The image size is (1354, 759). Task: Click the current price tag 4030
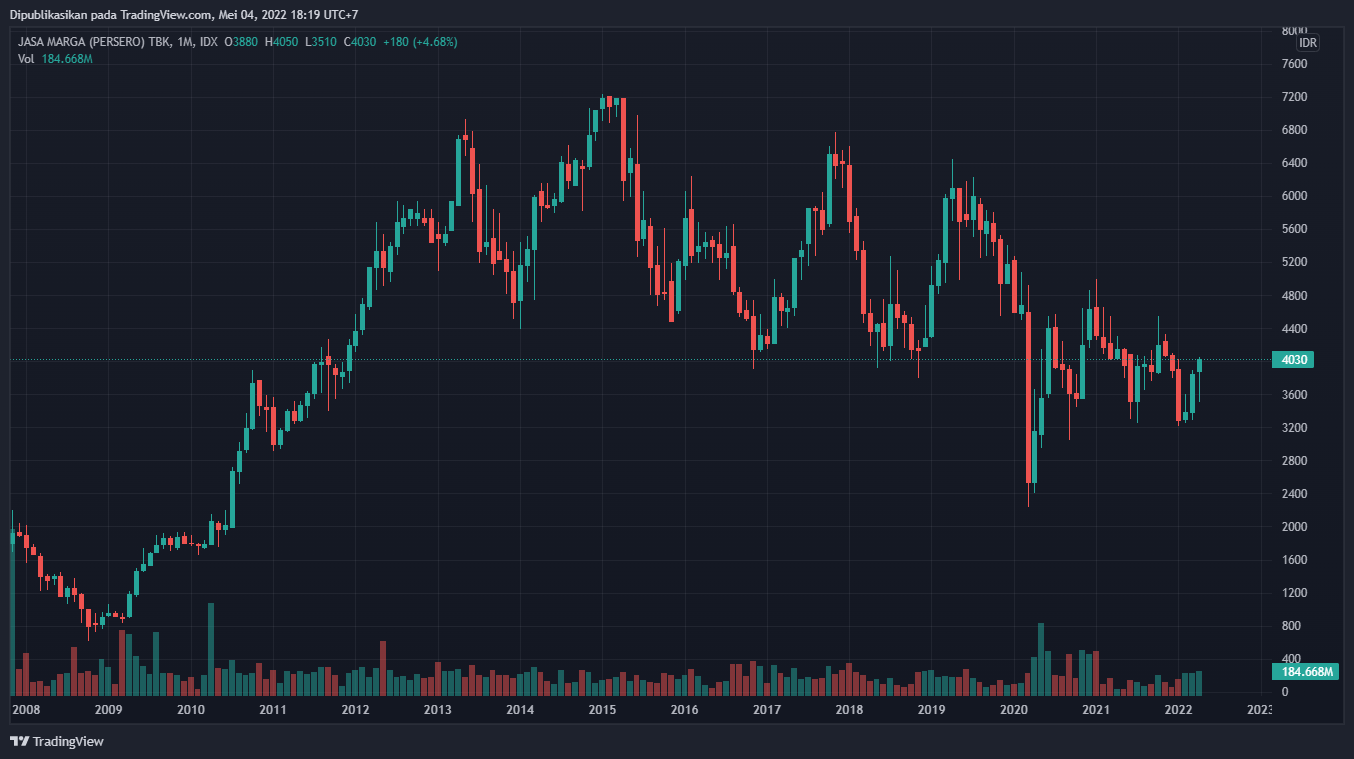[x=1292, y=360]
